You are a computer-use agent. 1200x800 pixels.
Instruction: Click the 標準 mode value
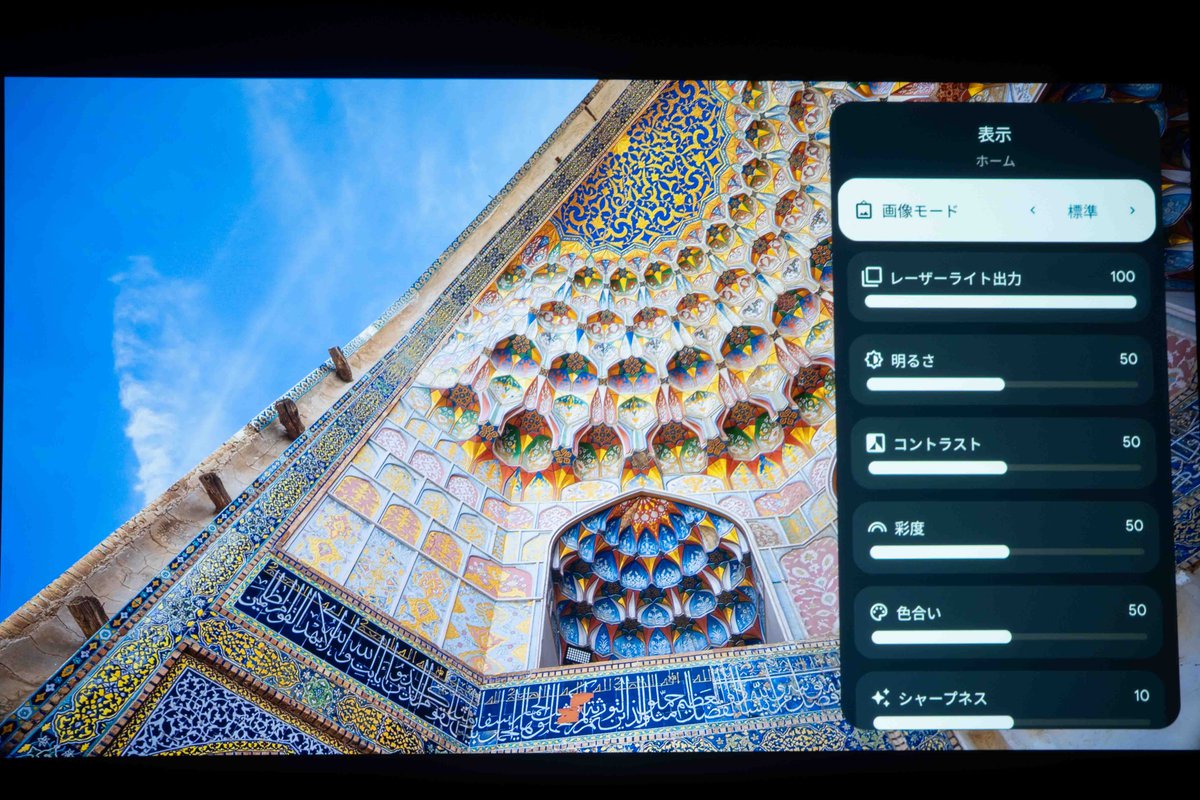point(1082,211)
